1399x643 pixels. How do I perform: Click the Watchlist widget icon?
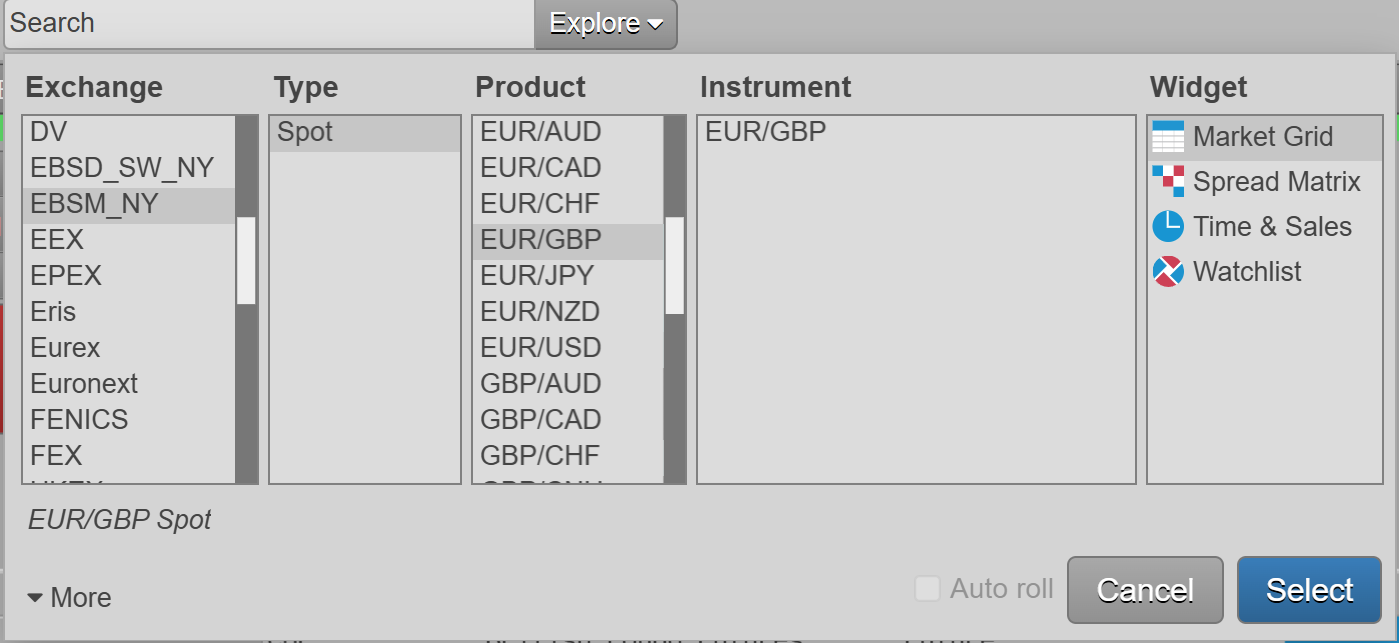pos(1168,272)
